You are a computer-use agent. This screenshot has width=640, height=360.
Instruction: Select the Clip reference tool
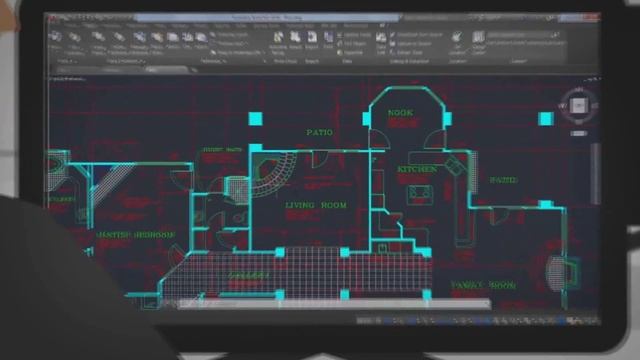click(x=187, y=38)
